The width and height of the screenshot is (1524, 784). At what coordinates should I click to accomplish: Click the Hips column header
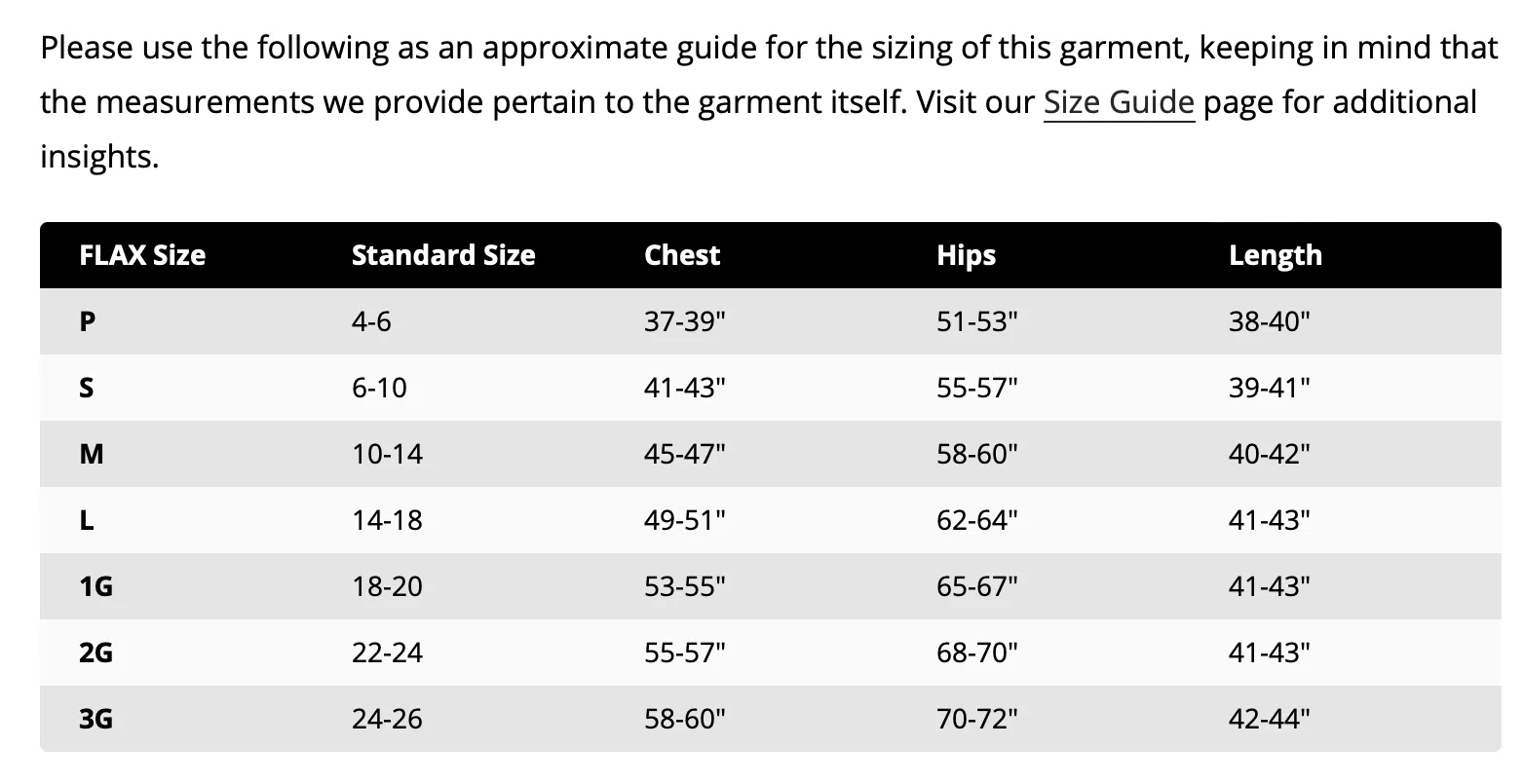(x=967, y=255)
